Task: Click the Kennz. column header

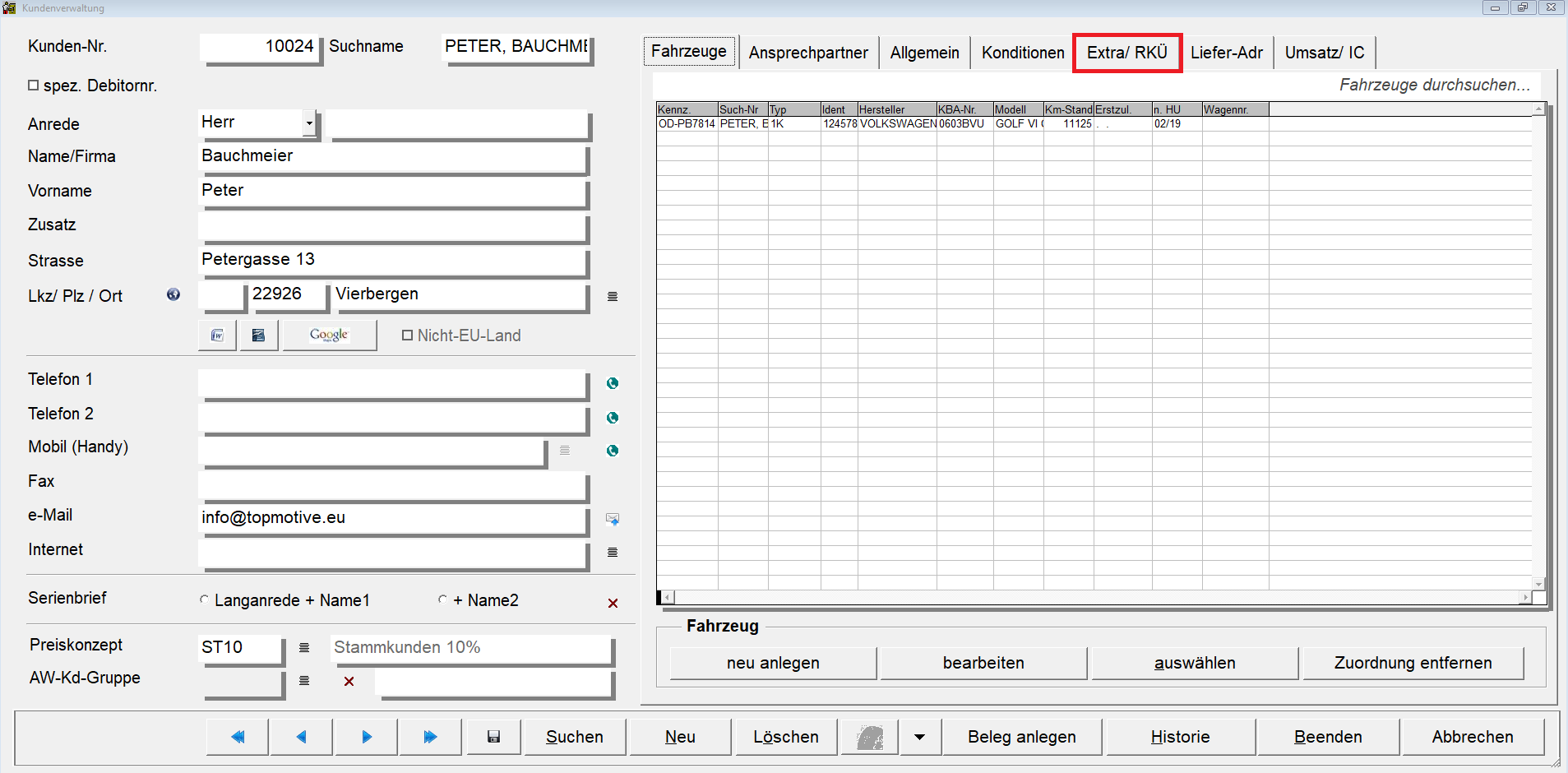Action: tap(687, 109)
